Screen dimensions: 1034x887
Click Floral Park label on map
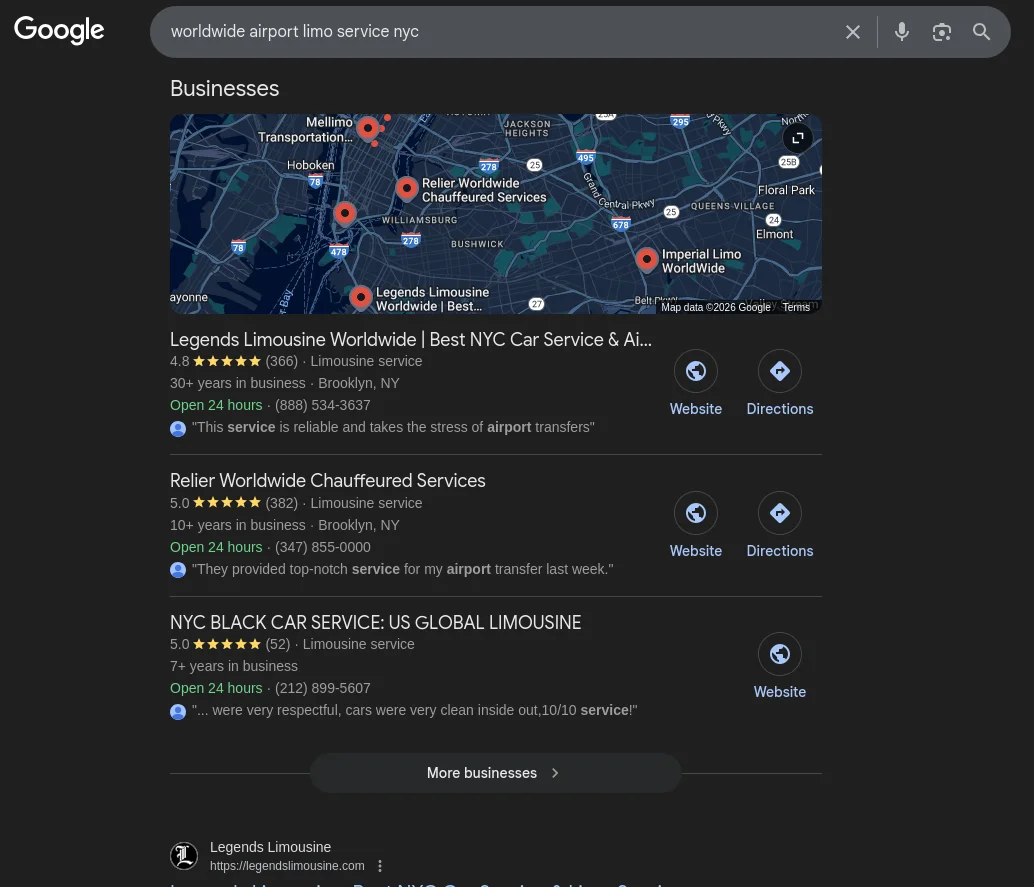pos(786,190)
